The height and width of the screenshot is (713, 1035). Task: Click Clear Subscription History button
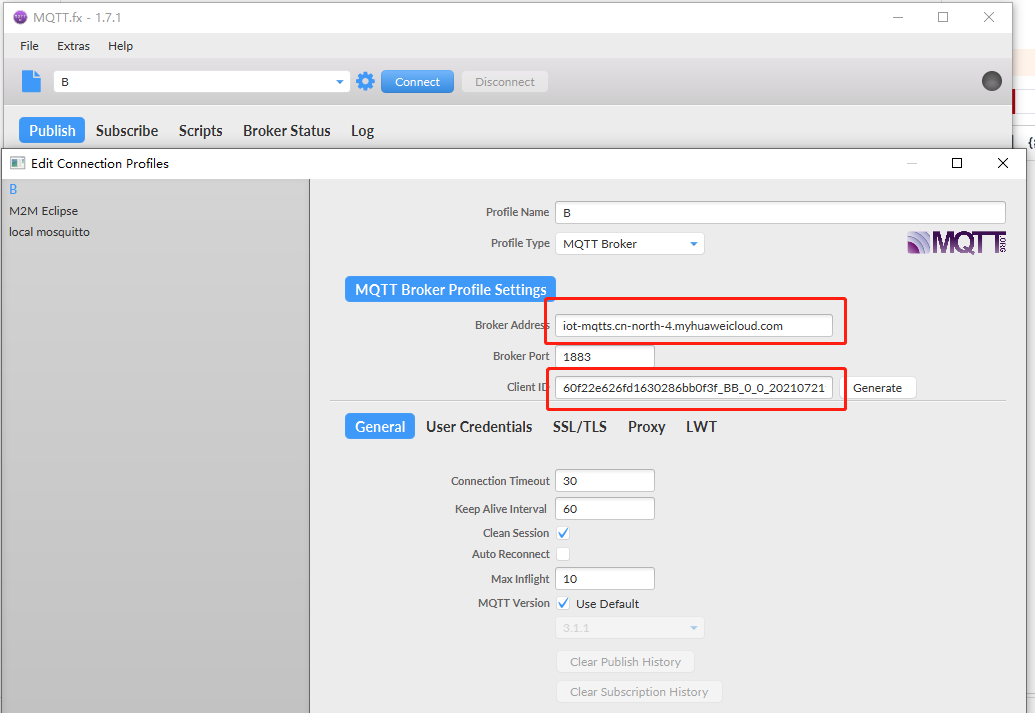click(639, 691)
